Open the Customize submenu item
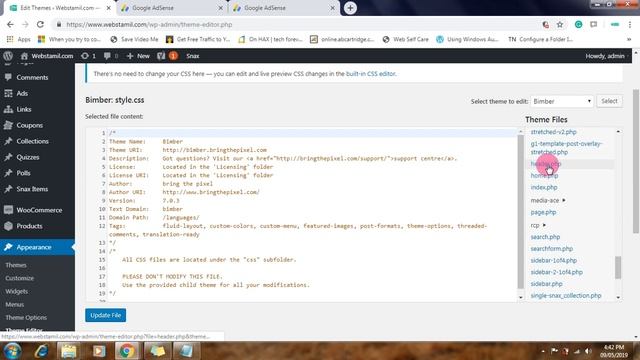This screenshot has width=640, height=360. (20, 278)
